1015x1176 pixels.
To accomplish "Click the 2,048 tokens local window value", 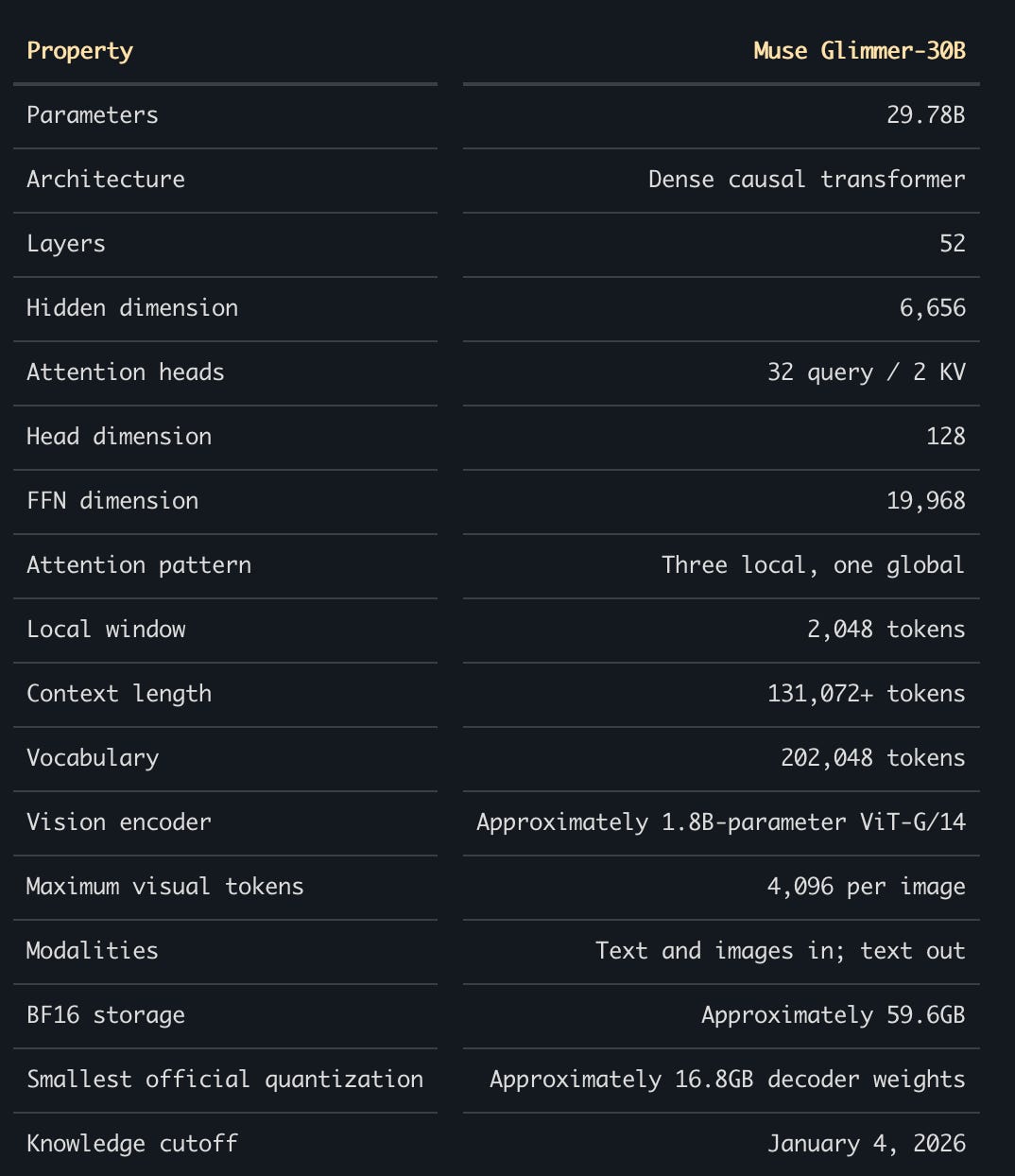I will (x=886, y=630).
